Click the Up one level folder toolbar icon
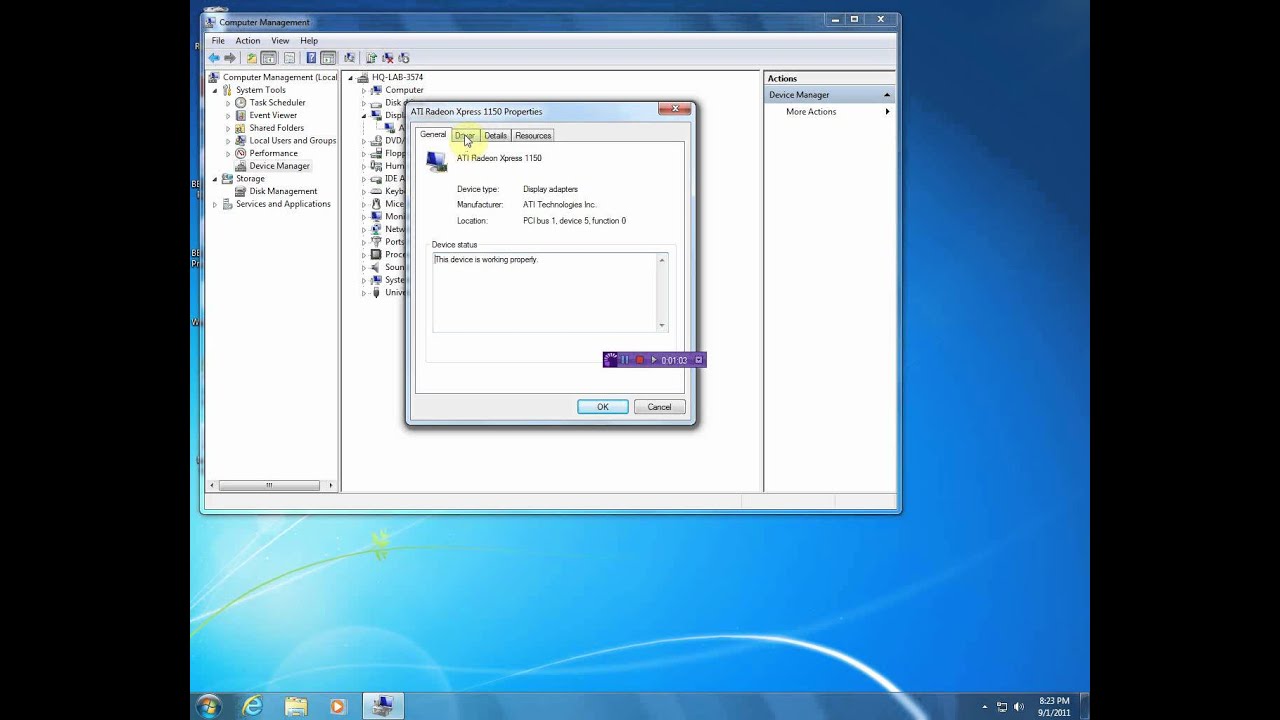This screenshot has height=720, width=1280. tap(252, 58)
